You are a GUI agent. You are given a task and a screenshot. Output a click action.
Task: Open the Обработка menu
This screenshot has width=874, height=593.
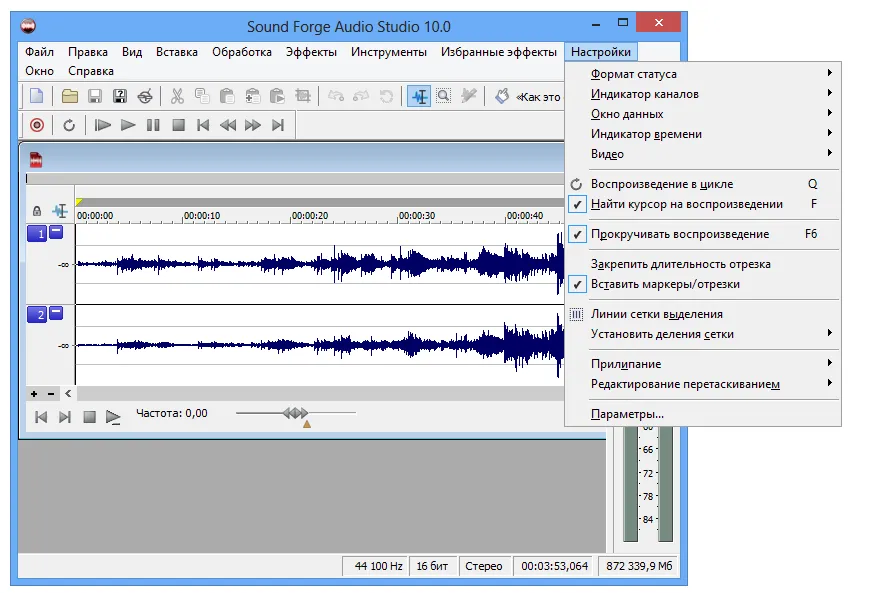point(242,52)
